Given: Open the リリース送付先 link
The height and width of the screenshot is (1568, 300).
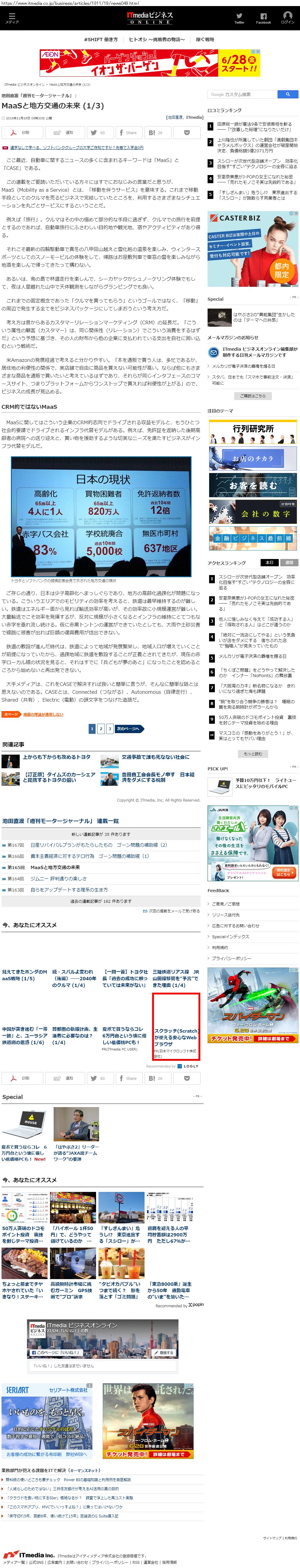Looking at the screenshot, I should click(225, 914).
